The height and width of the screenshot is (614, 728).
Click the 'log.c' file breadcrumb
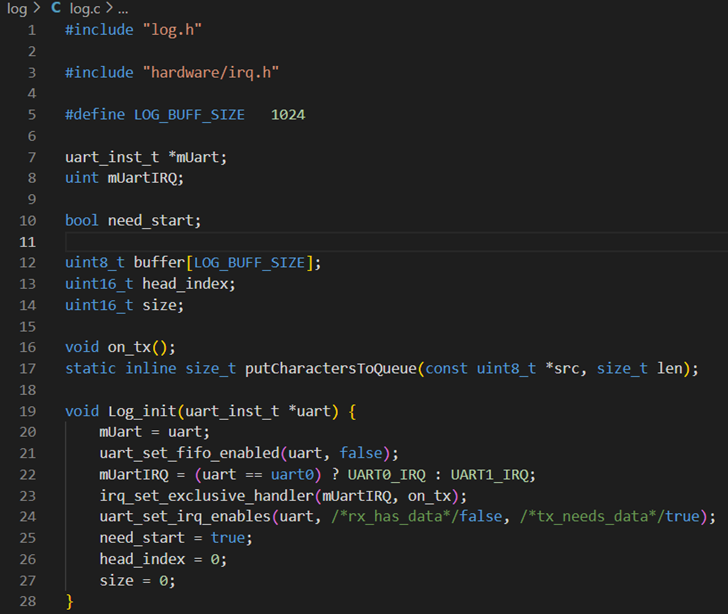(84, 8)
